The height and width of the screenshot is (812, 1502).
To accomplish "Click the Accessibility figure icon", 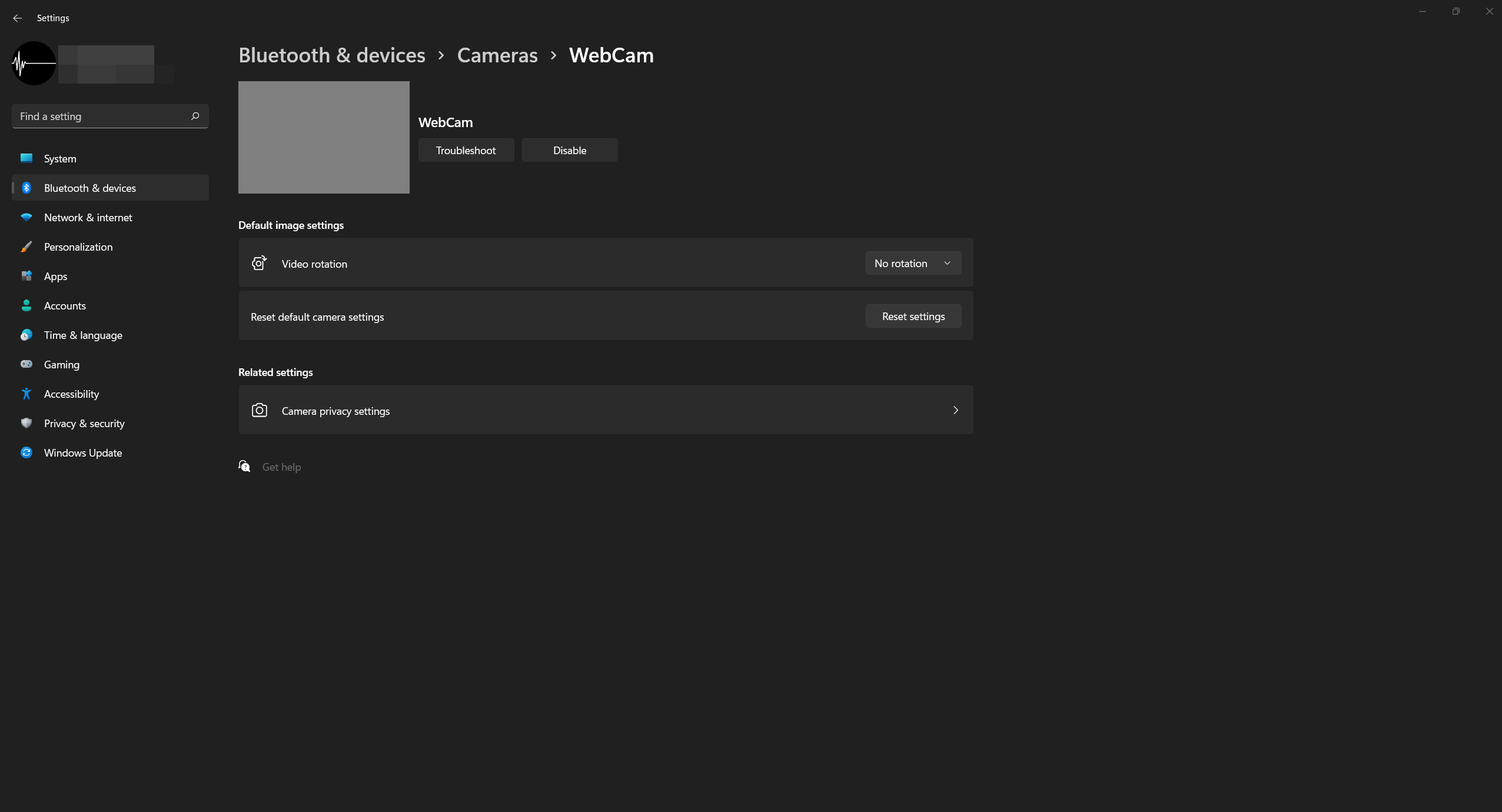I will 26,394.
